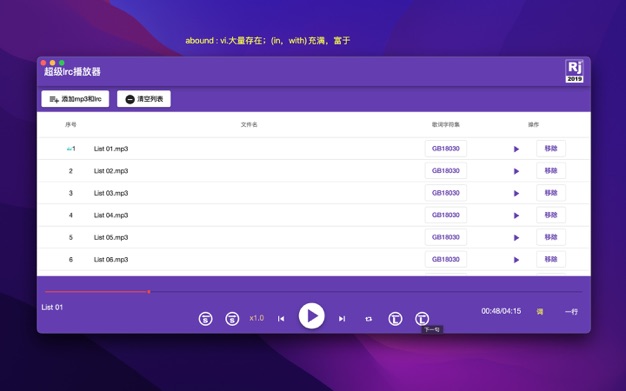Select the List 04.mp3 file name
Image resolution: width=626 pixels, height=391 pixels.
point(111,215)
